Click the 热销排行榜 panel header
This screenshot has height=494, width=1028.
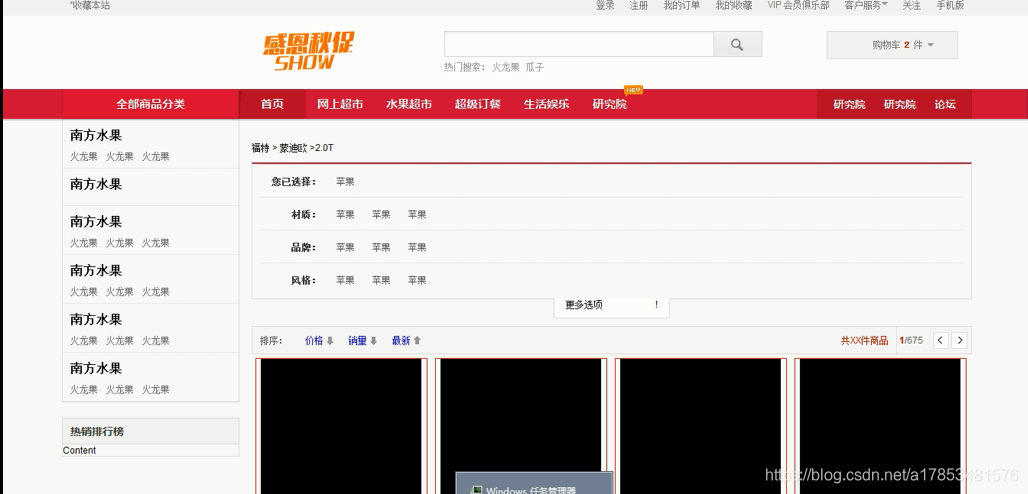pyautogui.click(x=151, y=431)
